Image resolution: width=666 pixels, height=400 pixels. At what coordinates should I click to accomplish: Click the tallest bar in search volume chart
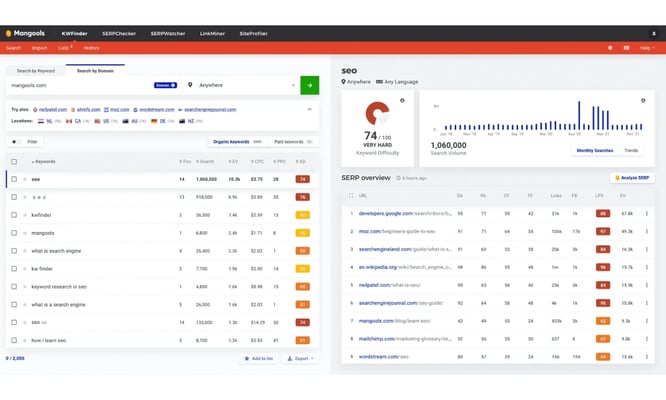[x=579, y=115]
